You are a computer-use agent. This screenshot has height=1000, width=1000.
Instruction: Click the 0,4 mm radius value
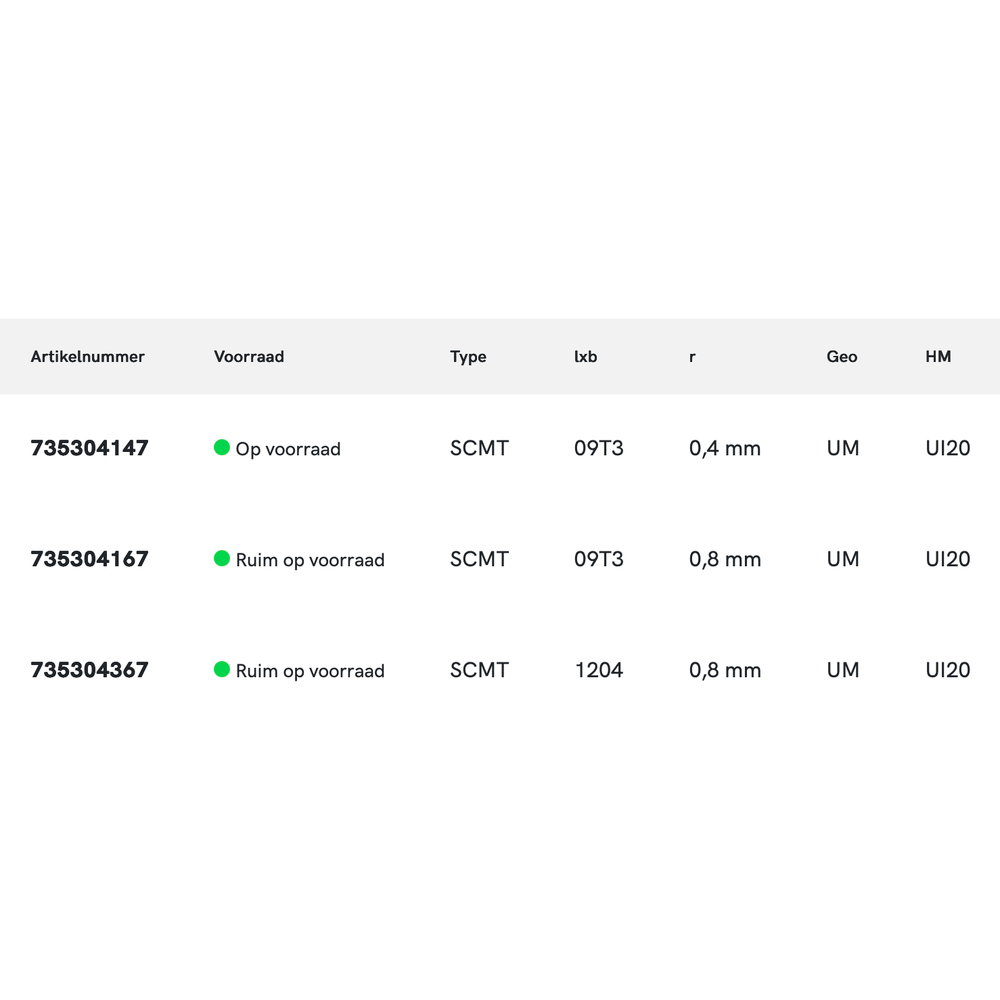click(725, 449)
